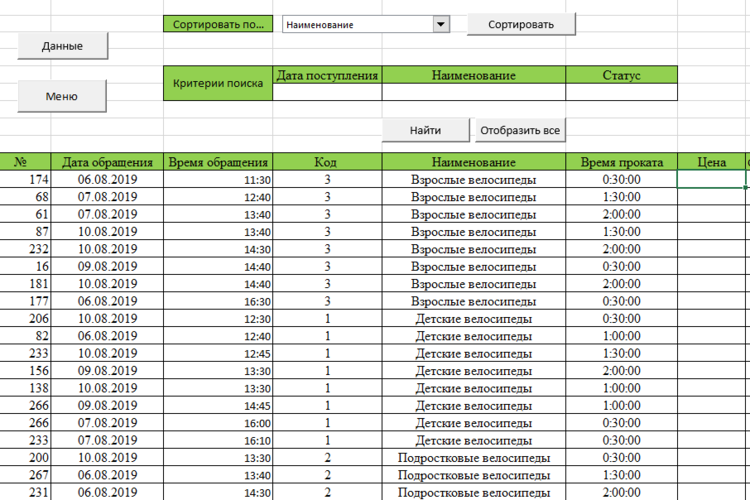Image resolution: width=750 pixels, height=500 pixels.
Task: Select the row number cell 87
Action: [25, 232]
